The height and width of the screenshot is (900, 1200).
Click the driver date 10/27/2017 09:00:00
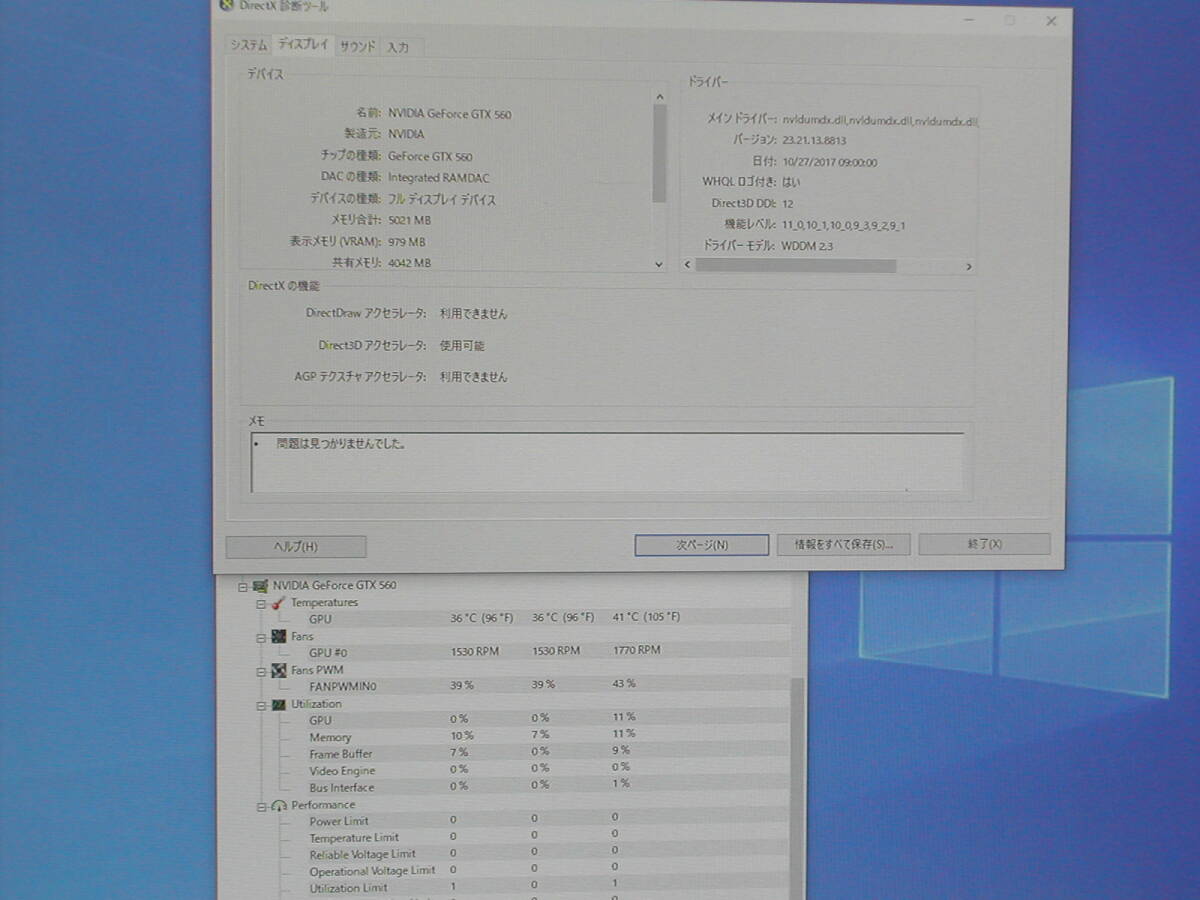[829, 162]
